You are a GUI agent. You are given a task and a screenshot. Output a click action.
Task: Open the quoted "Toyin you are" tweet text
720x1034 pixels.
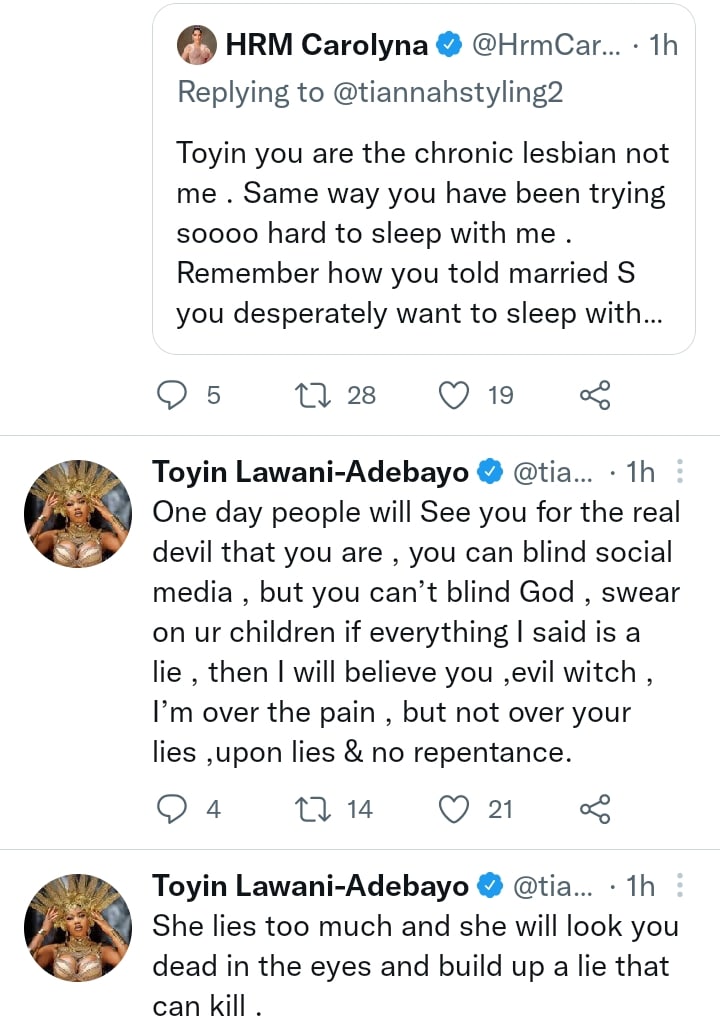[x=422, y=234]
